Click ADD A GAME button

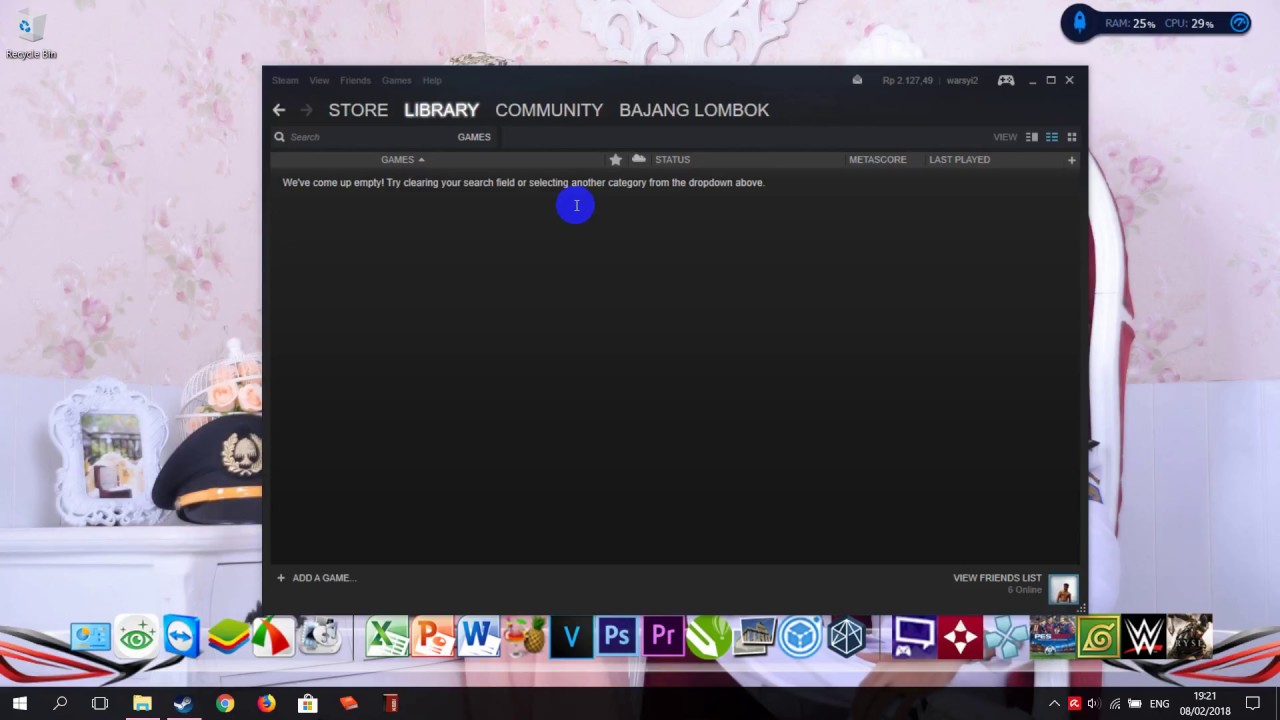(x=317, y=578)
